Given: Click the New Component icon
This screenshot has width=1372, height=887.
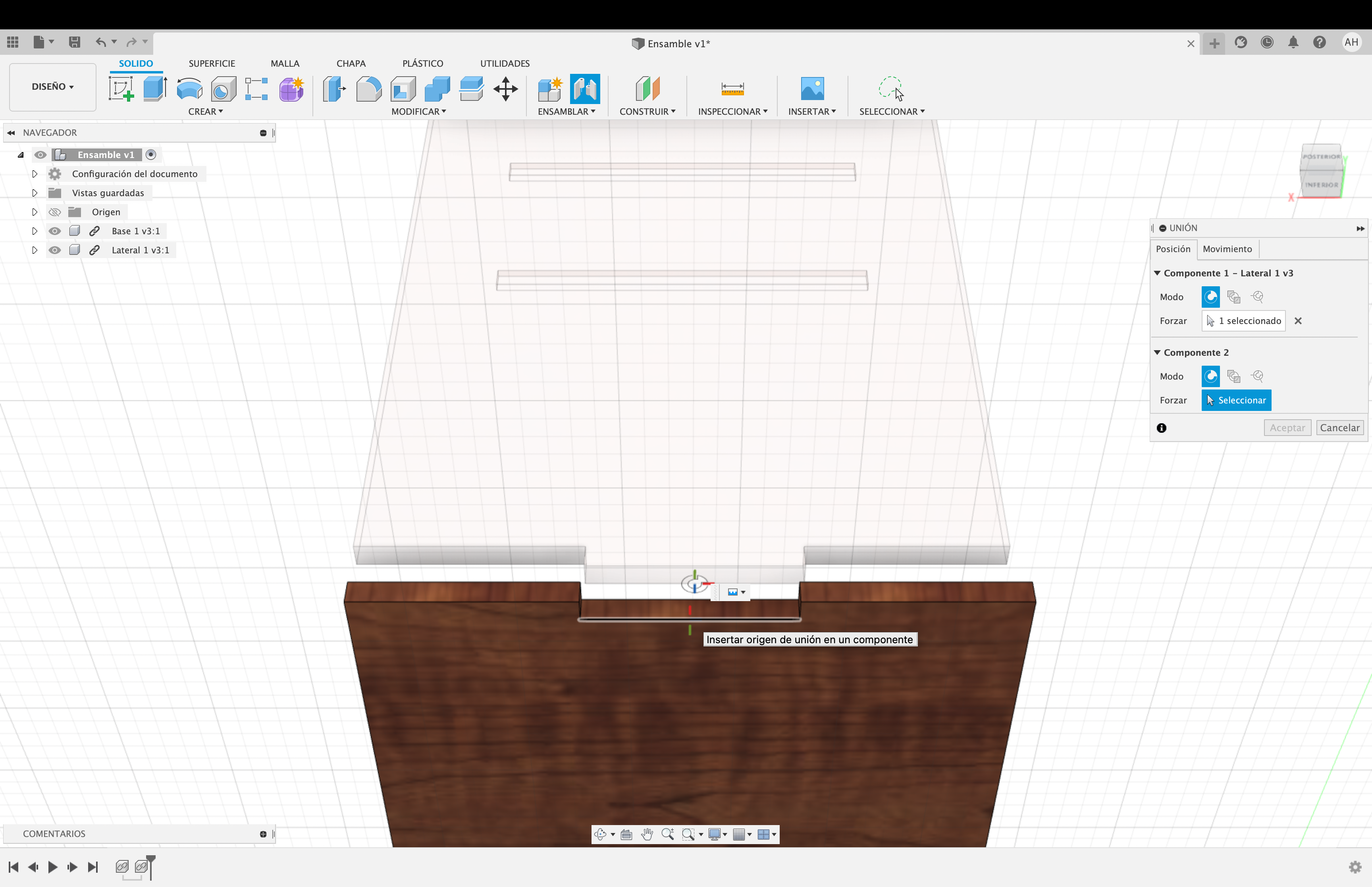Looking at the screenshot, I should [x=550, y=89].
